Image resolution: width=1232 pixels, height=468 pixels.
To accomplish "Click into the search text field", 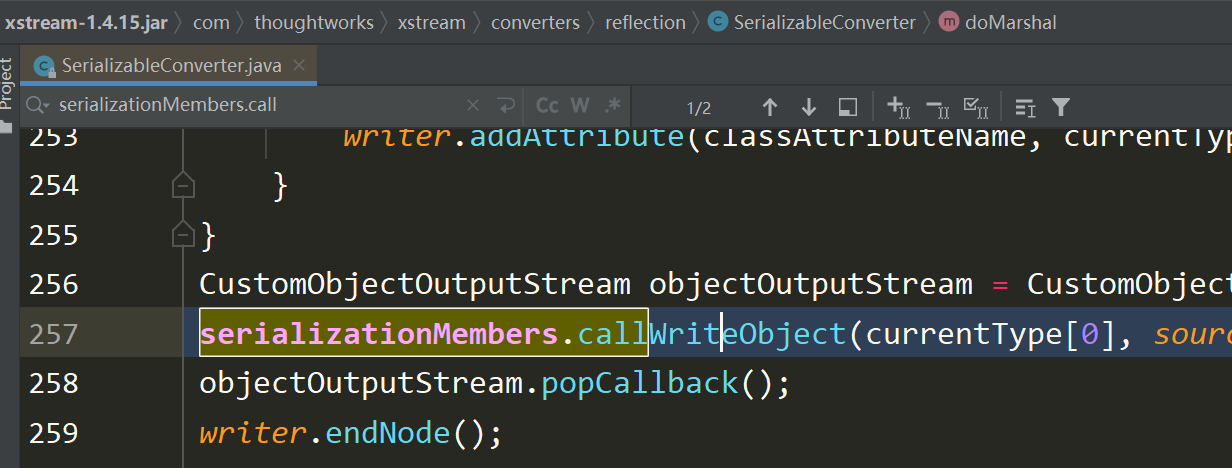I will coord(250,105).
